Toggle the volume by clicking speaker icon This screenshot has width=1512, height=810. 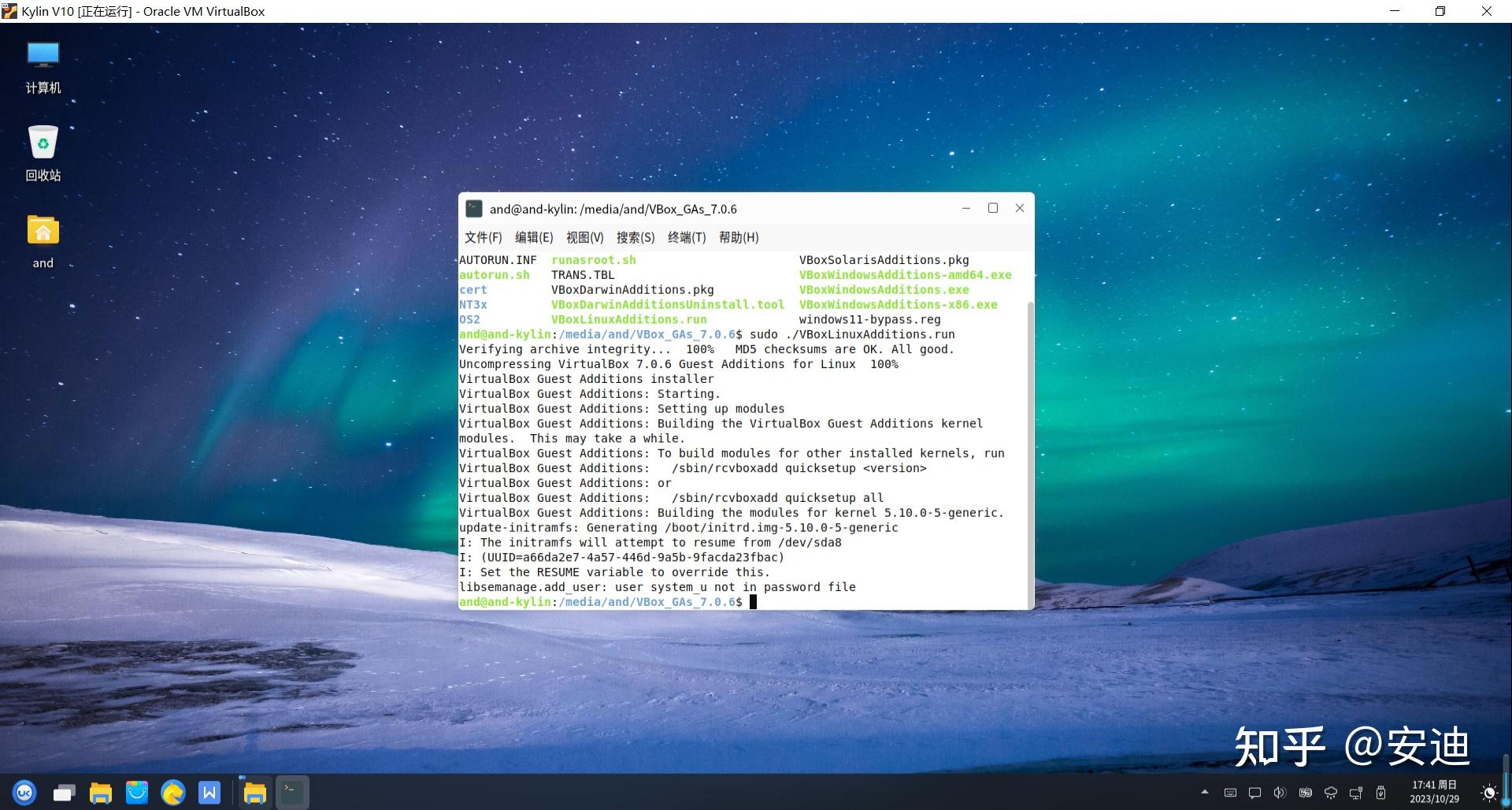(x=1279, y=793)
